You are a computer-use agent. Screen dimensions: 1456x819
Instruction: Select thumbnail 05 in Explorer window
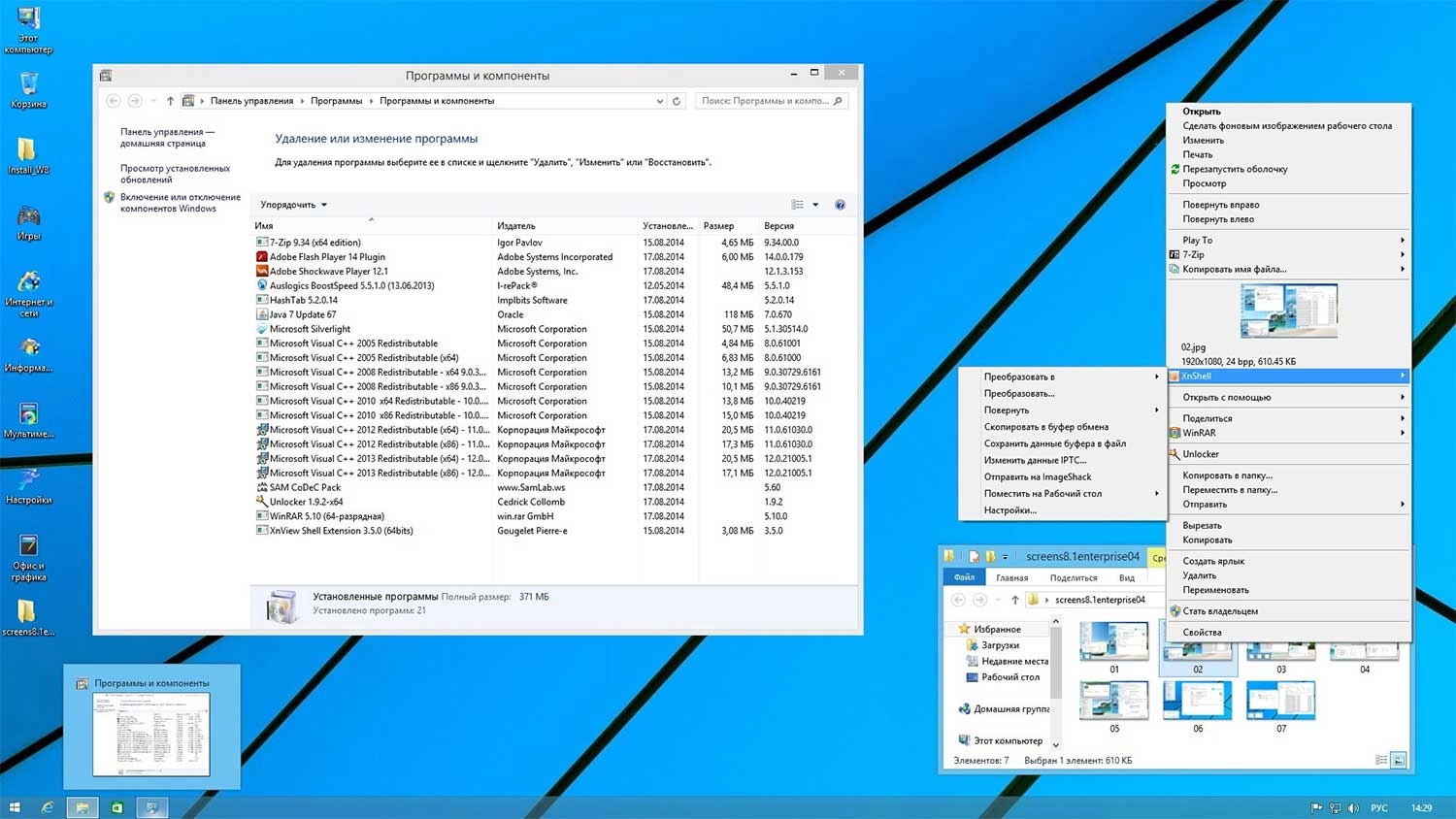pos(1114,706)
